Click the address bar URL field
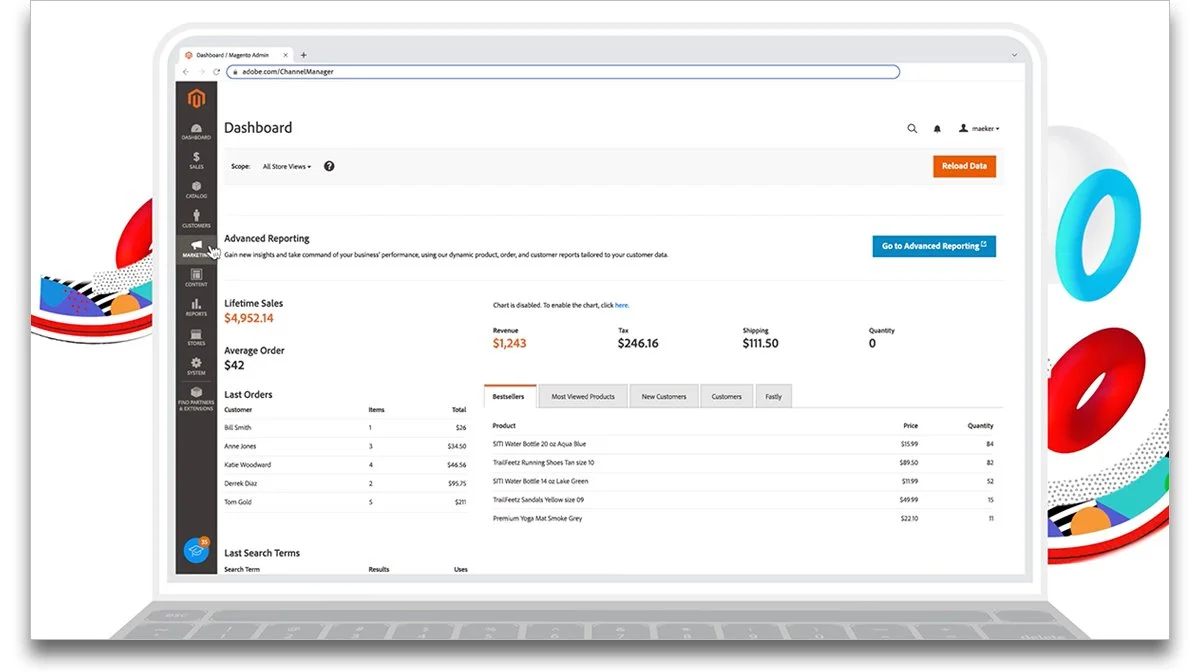The height and width of the screenshot is (672, 1200). point(563,72)
